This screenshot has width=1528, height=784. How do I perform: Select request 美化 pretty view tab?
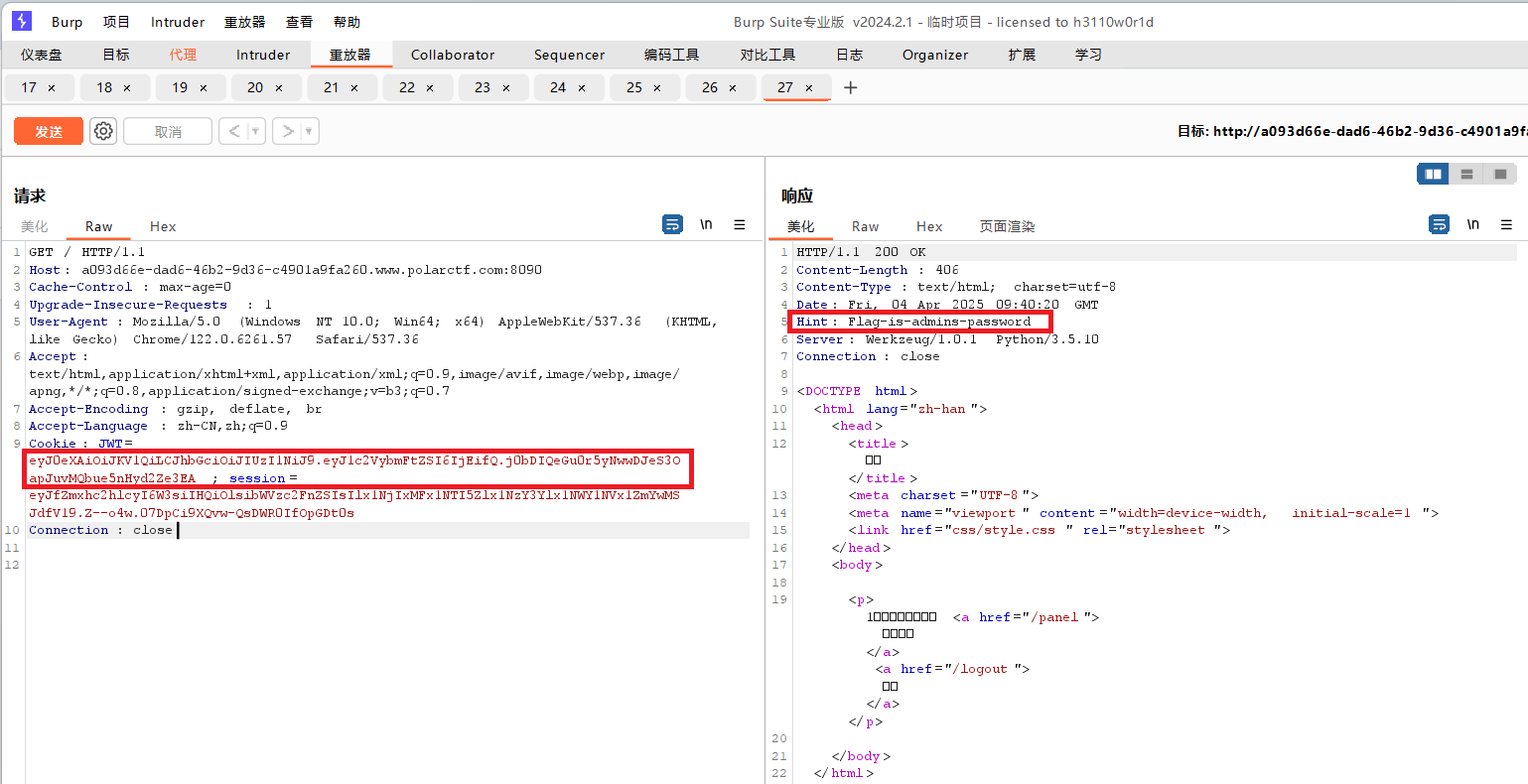[x=34, y=226]
